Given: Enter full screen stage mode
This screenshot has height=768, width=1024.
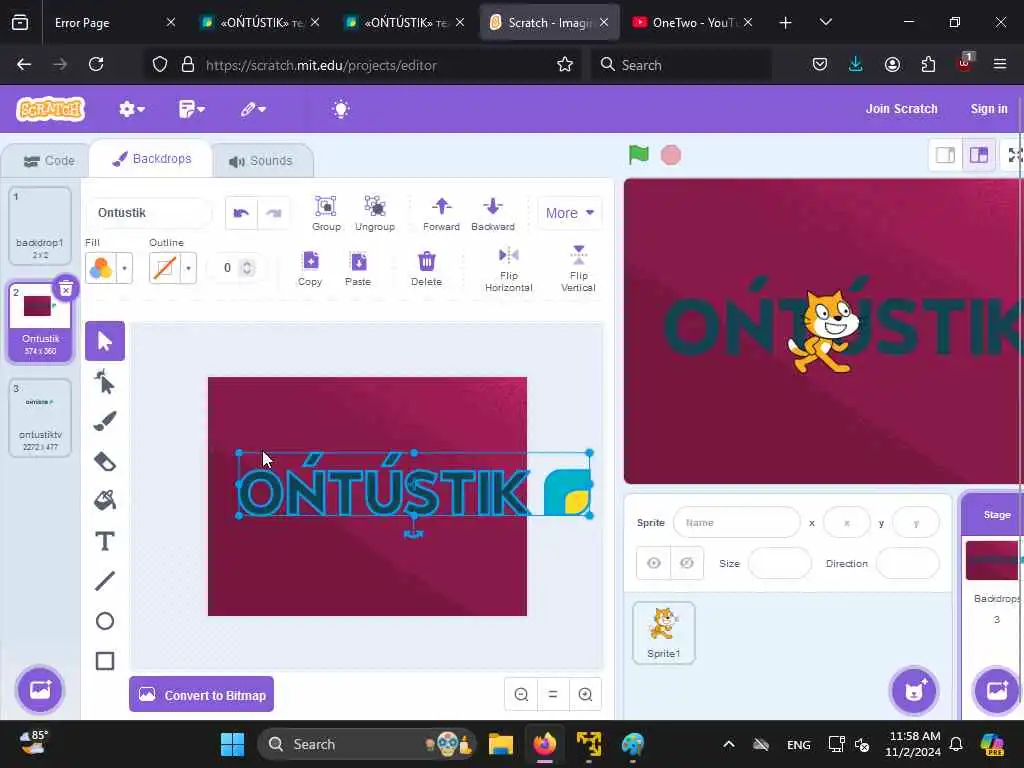Looking at the screenshot, I should pos(1014,155).
